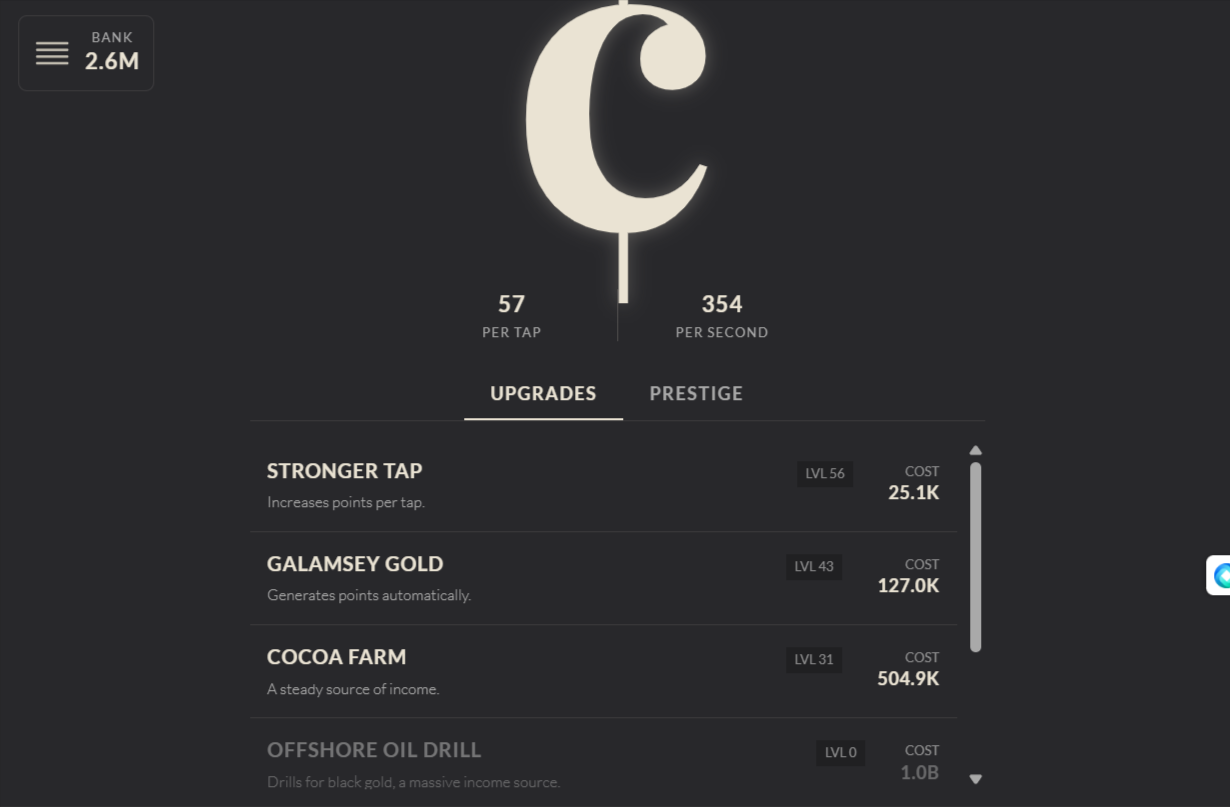Click the LVL 56 badge on Stronger Tap
This screenshot has width=1230, height=807.
(x=825, y=474)
